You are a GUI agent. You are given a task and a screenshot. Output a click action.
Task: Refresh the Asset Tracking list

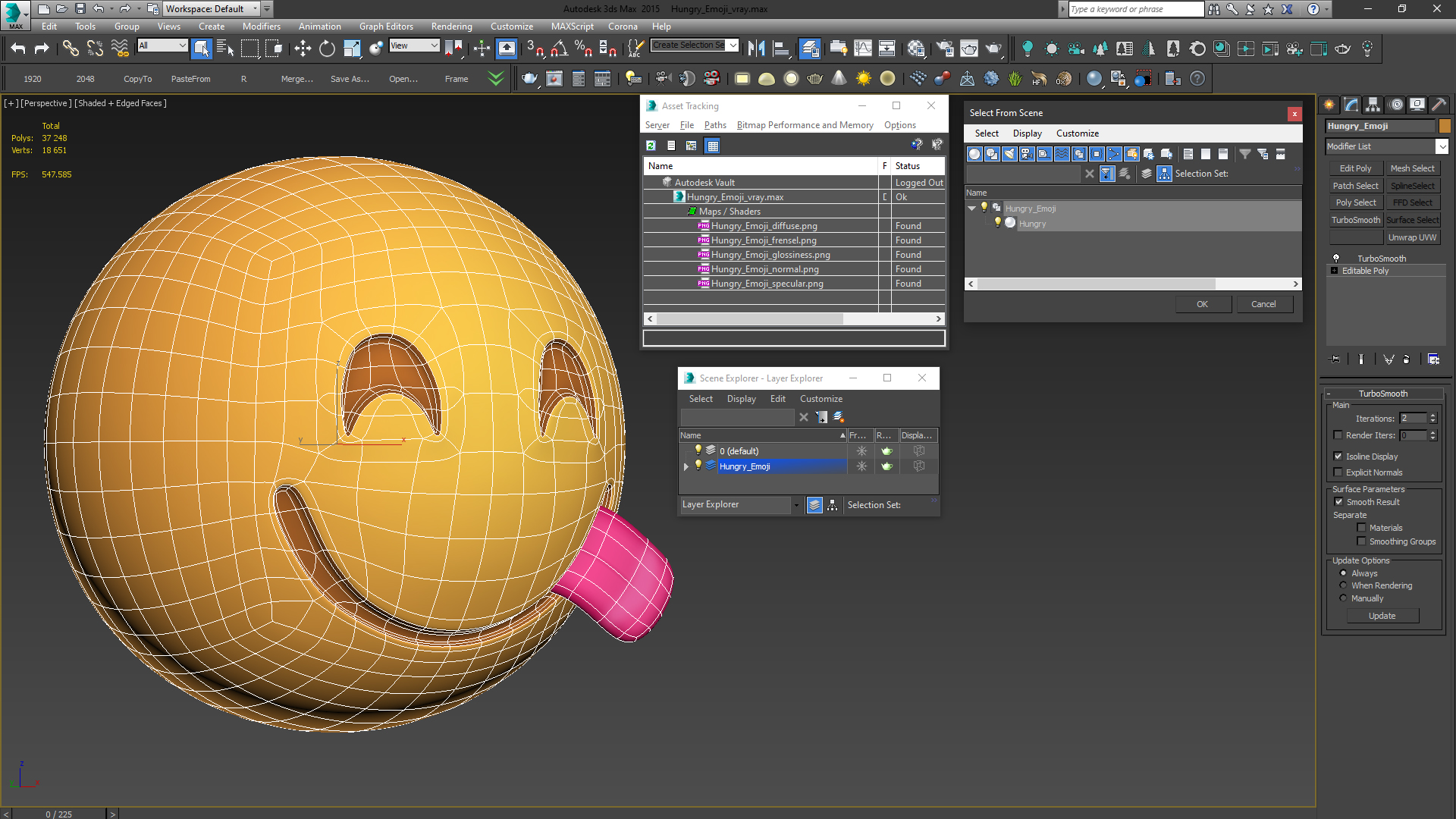click(x=651, y=146)
